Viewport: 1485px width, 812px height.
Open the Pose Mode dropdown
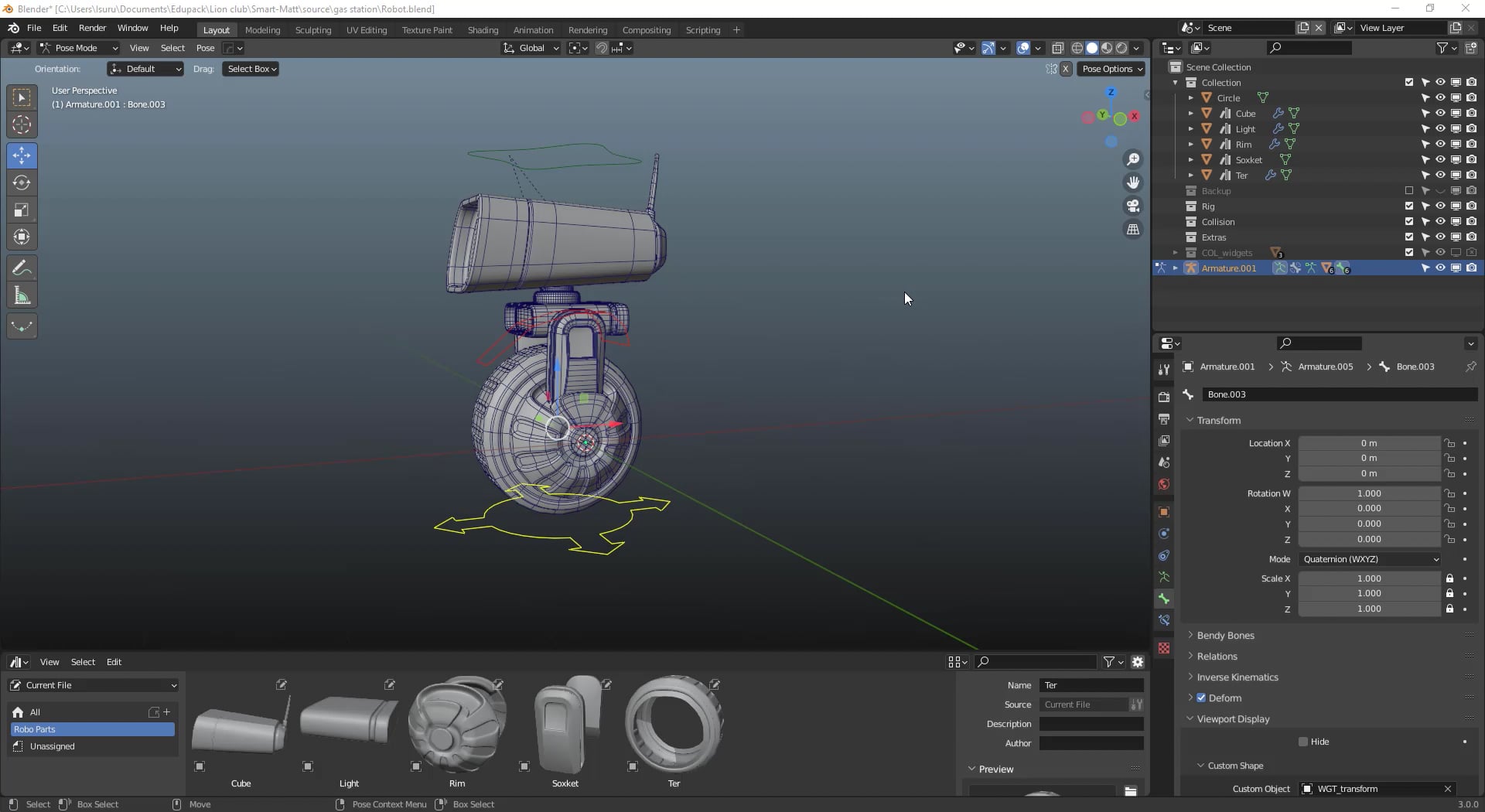pos(78,48)
